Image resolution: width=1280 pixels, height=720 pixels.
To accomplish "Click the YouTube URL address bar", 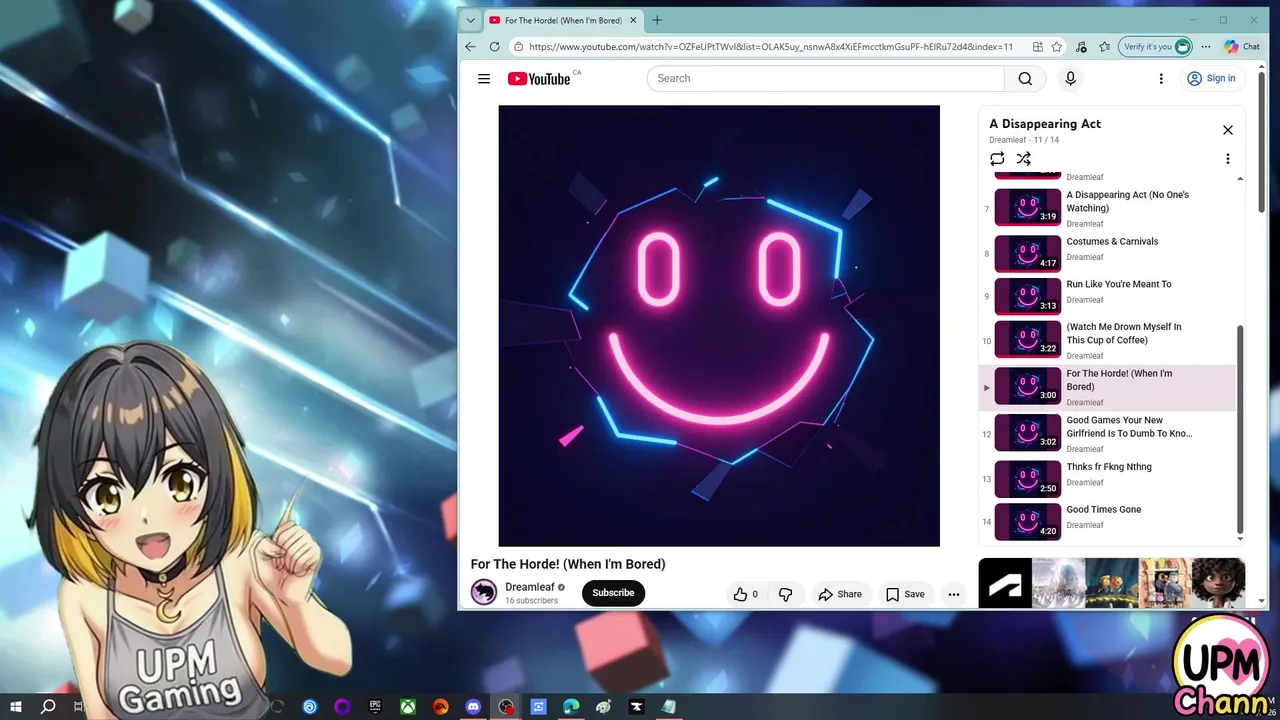I will click(770, 47).
